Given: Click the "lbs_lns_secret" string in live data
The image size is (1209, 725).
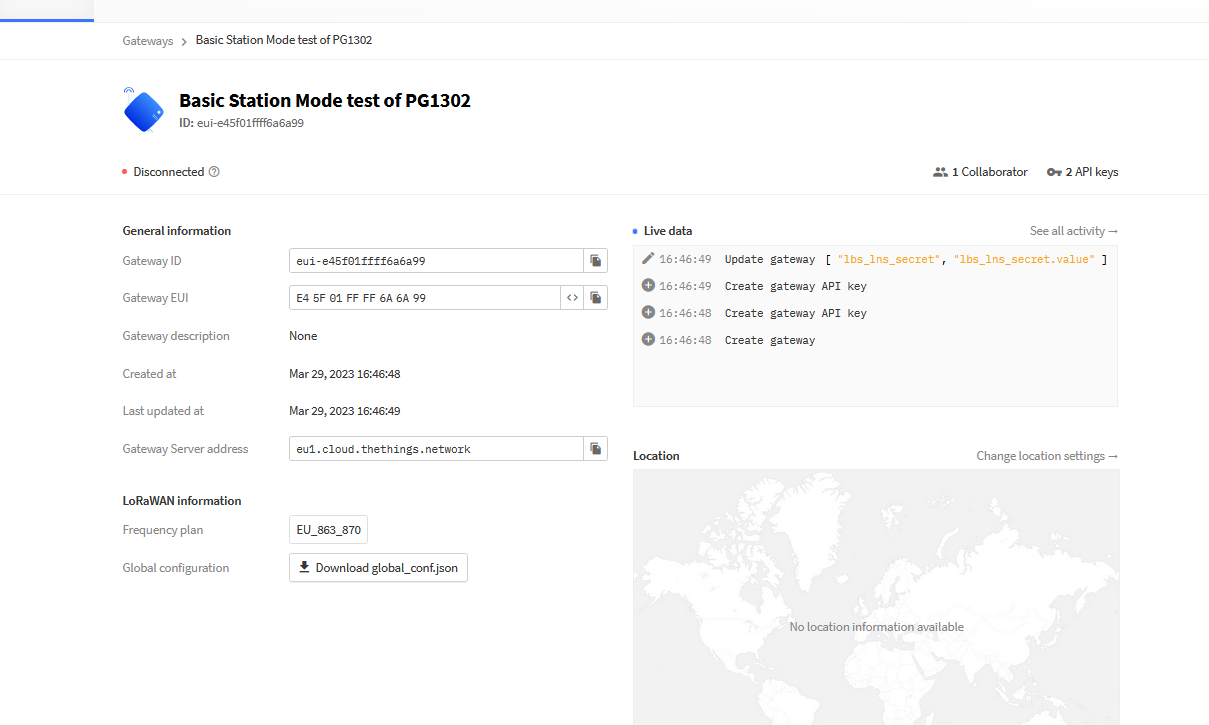Looking at the screenshot, I should (x=890, y=259).
